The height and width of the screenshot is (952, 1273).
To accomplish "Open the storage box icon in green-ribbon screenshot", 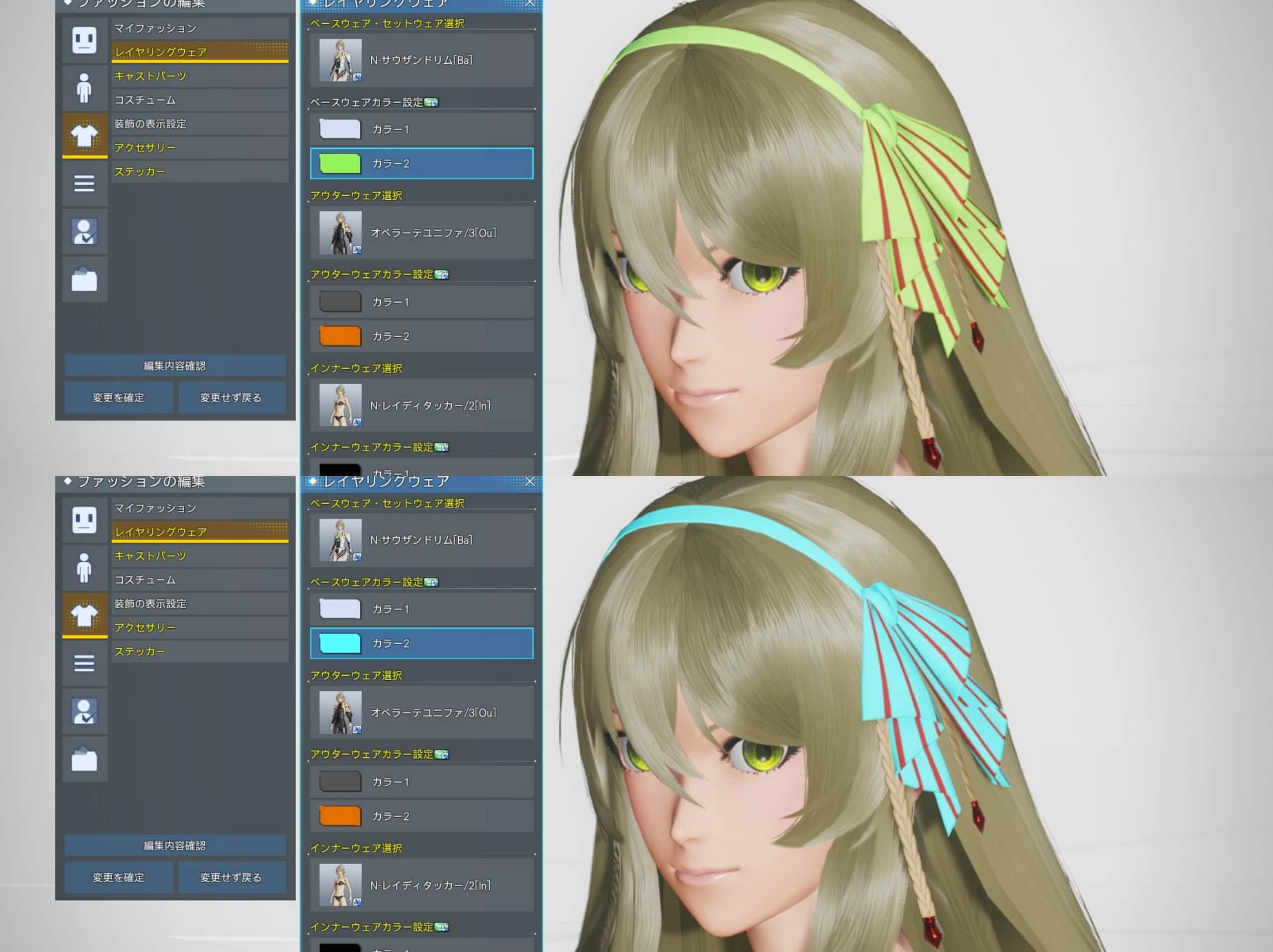I will click(85, 279).
